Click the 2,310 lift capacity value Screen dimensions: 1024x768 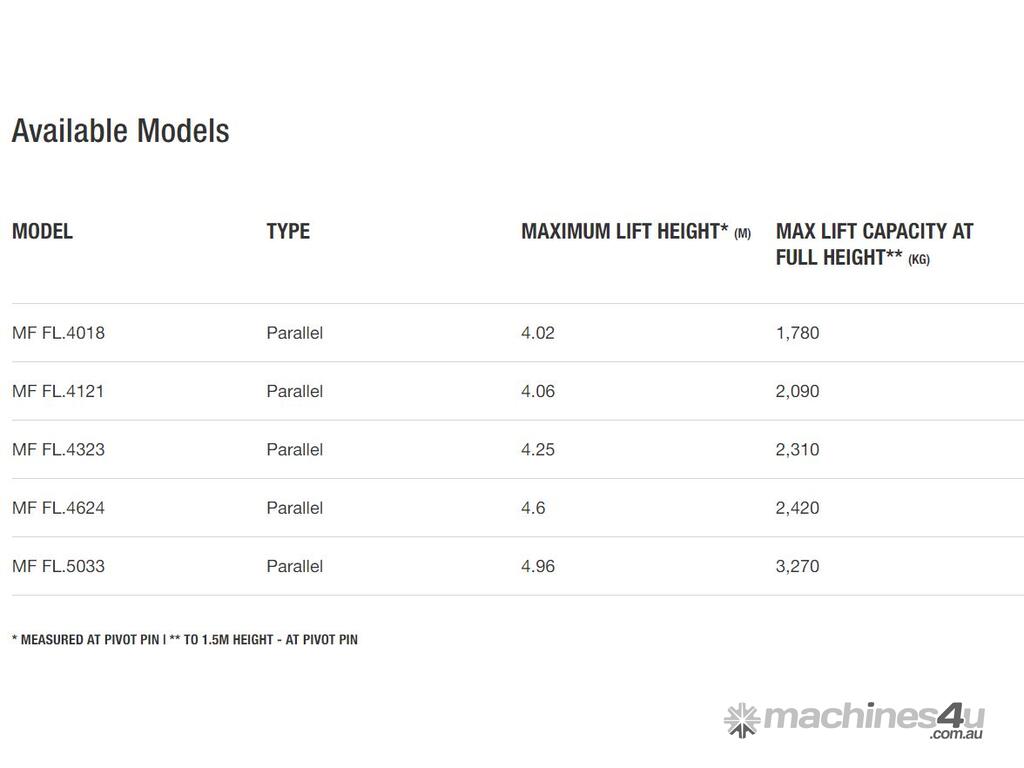click(797, 449)
